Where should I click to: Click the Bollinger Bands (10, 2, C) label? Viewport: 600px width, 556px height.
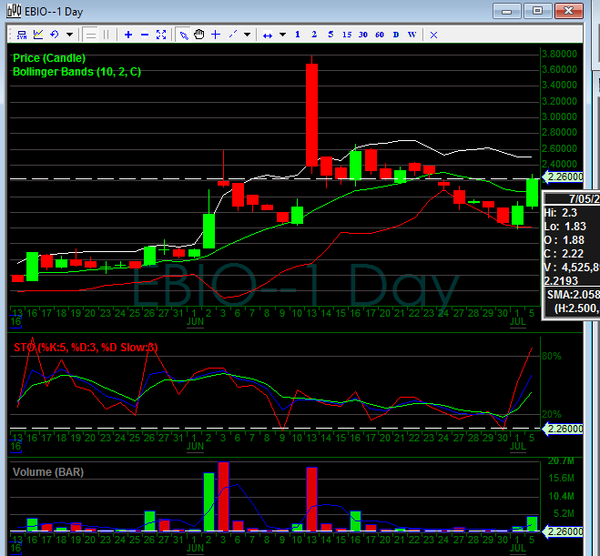coord(76,72)
